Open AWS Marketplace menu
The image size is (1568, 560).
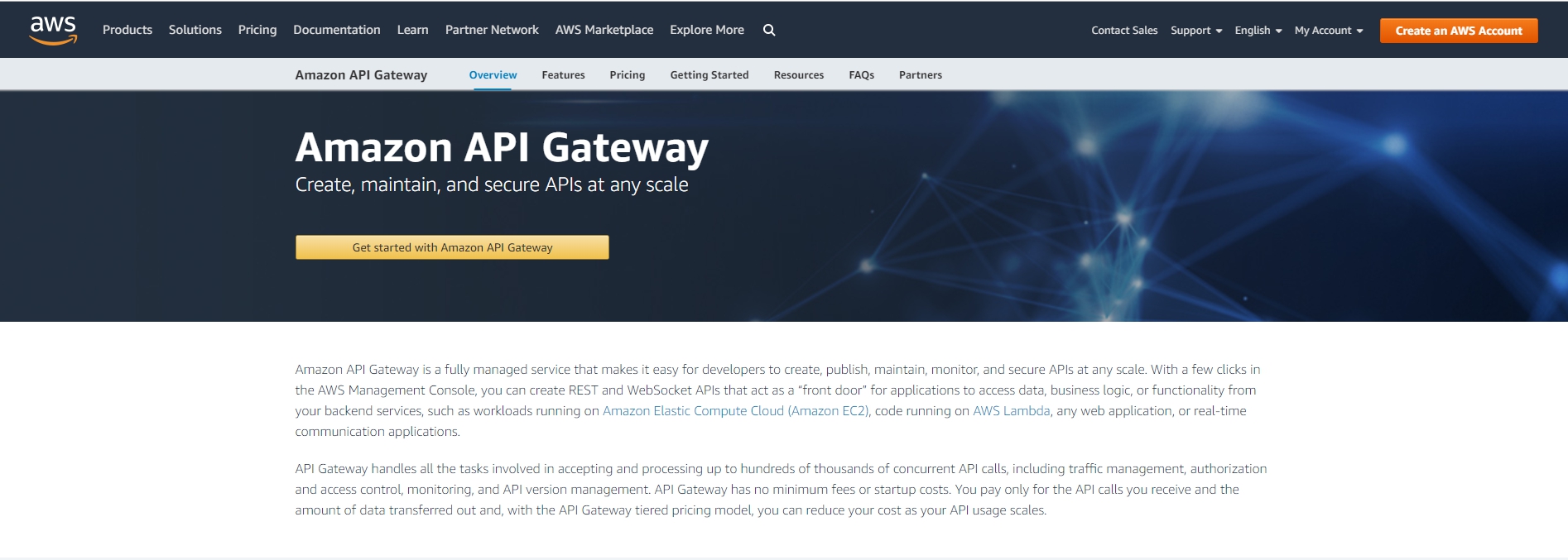coord(604,30)
